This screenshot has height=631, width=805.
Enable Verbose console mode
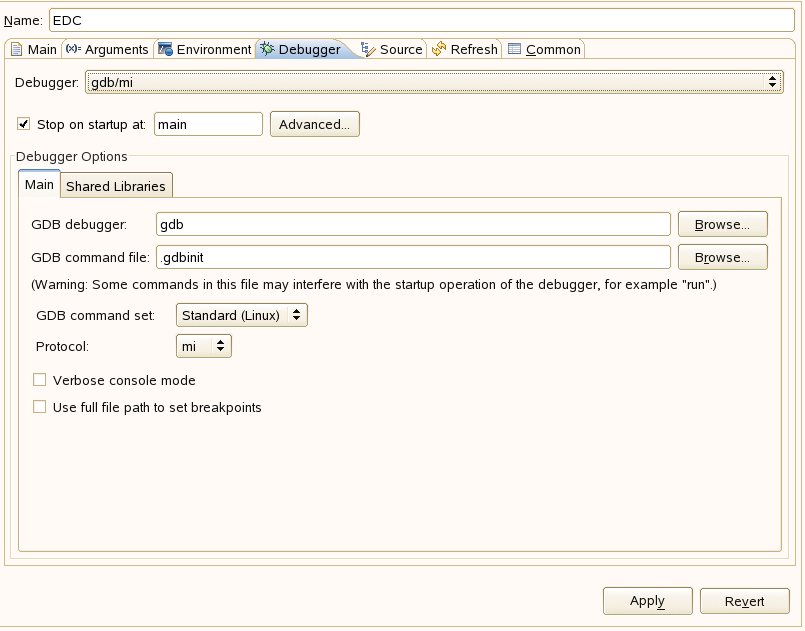pos(40,380)
